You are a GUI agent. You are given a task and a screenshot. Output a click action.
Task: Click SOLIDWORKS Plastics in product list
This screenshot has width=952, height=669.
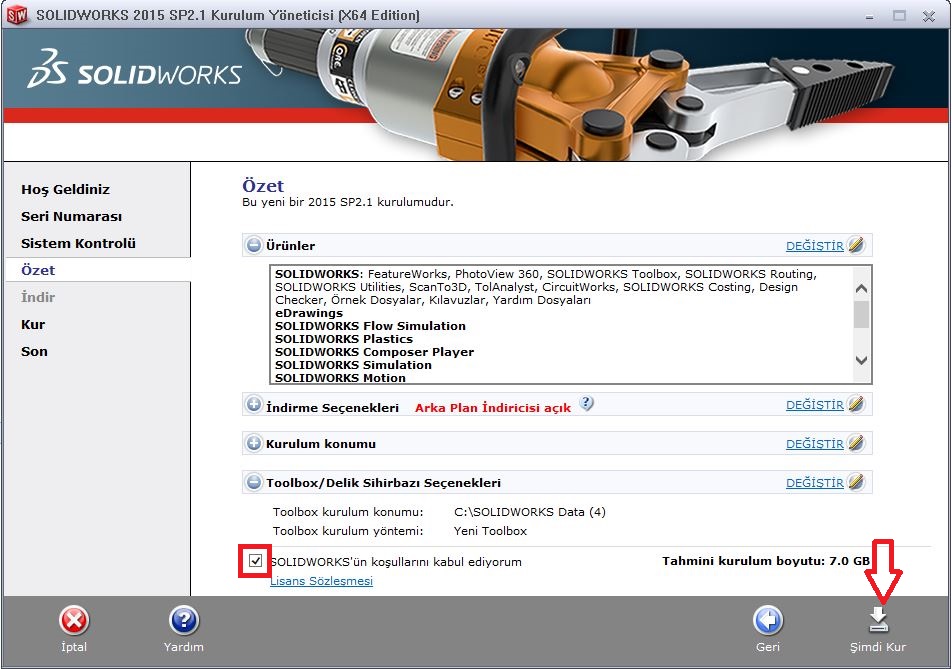pos(344,339)
